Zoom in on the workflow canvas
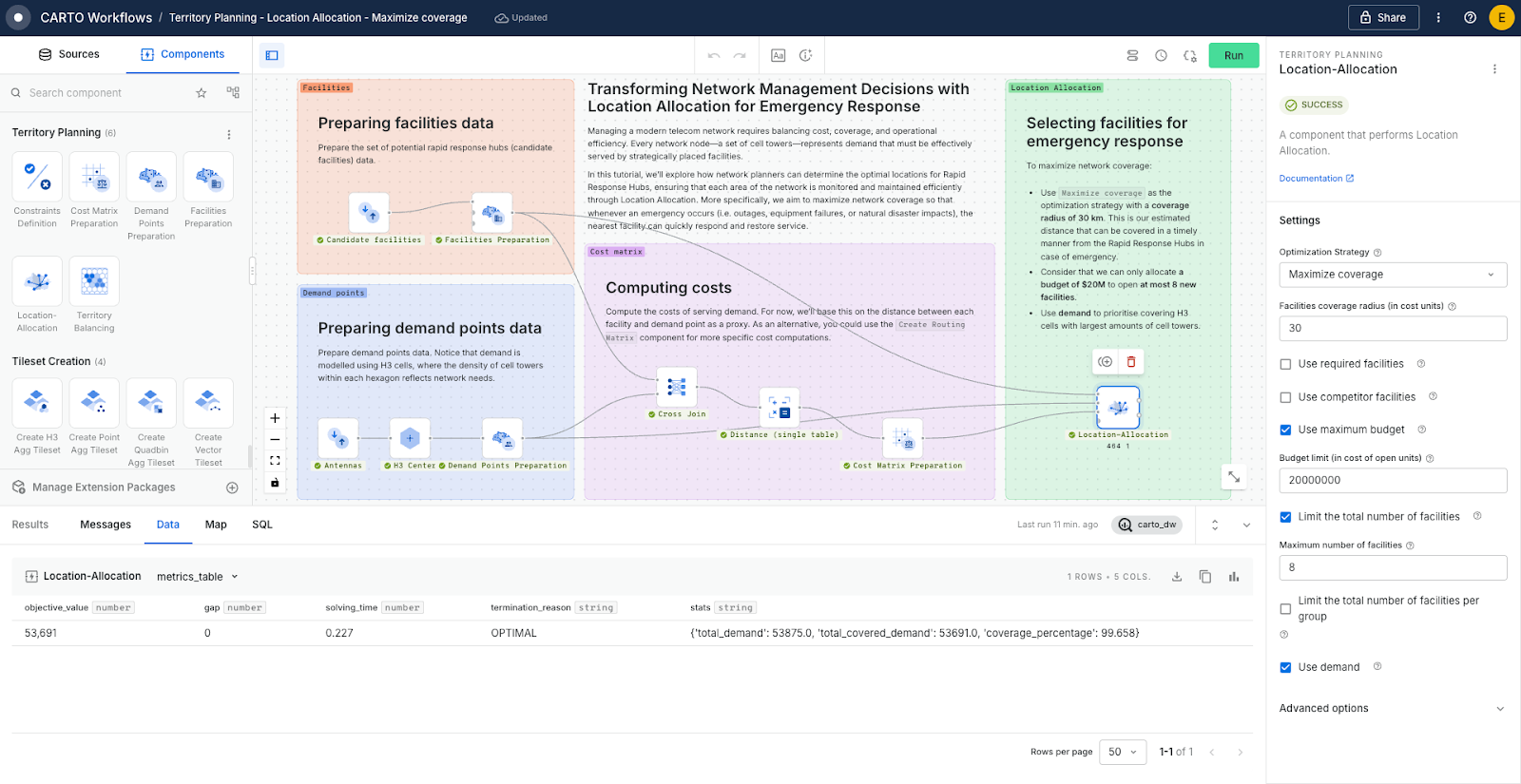 [x=275, y=418]
